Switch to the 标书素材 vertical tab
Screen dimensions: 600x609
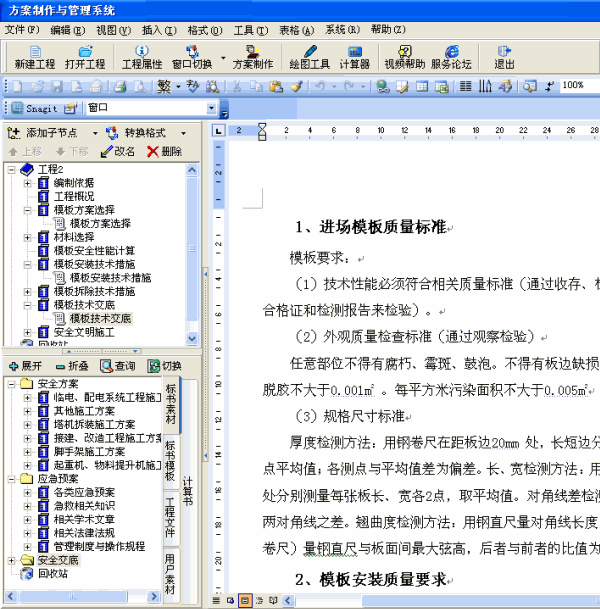171,405
